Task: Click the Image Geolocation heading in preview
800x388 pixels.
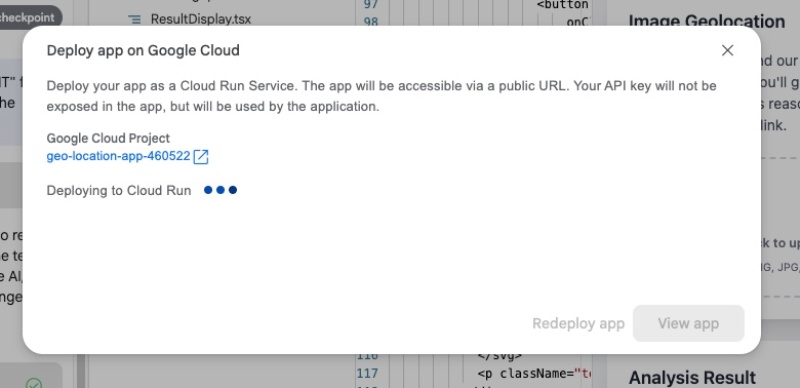Action: [707, 21]
